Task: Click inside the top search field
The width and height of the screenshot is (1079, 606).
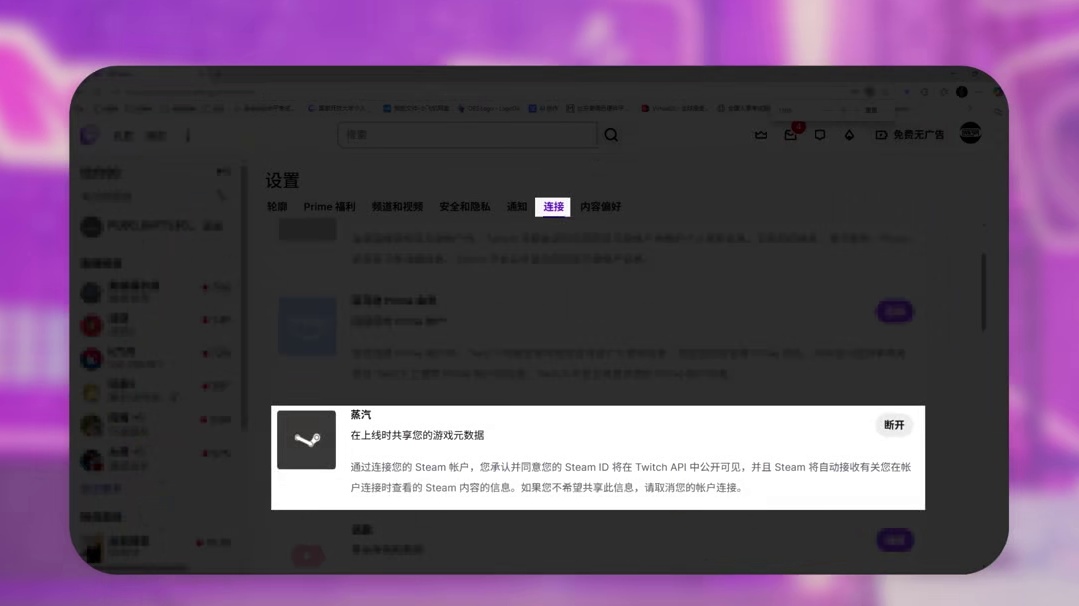Action: click(467, 135)
